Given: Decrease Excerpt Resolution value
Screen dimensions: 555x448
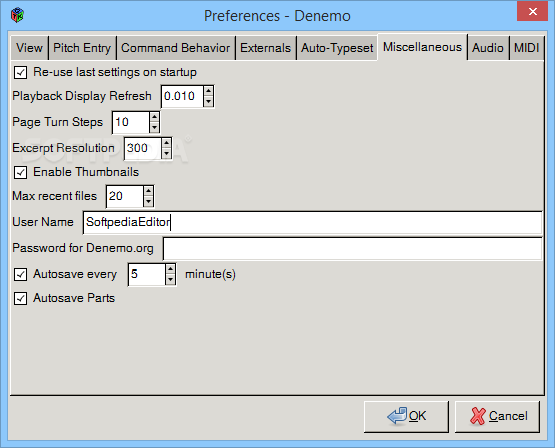Looking at the screenshot, I should [166, 153].
